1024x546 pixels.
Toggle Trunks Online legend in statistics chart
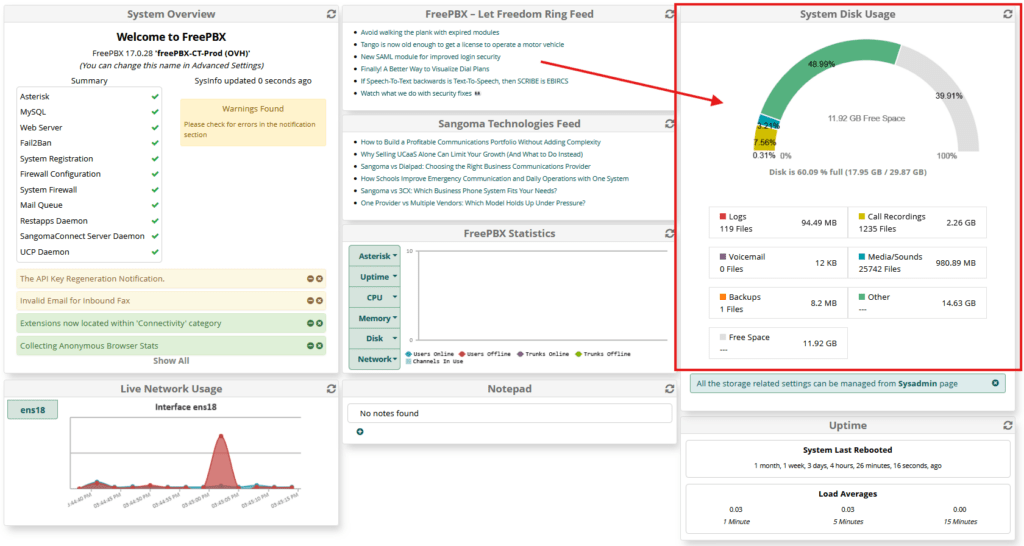[543, 354]
